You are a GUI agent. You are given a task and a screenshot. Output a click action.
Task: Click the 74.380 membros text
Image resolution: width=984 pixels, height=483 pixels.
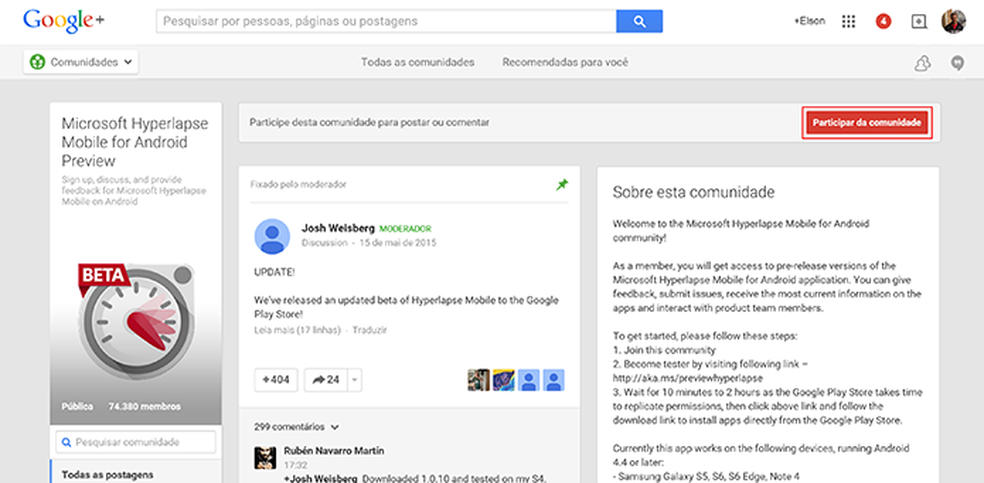144,406
